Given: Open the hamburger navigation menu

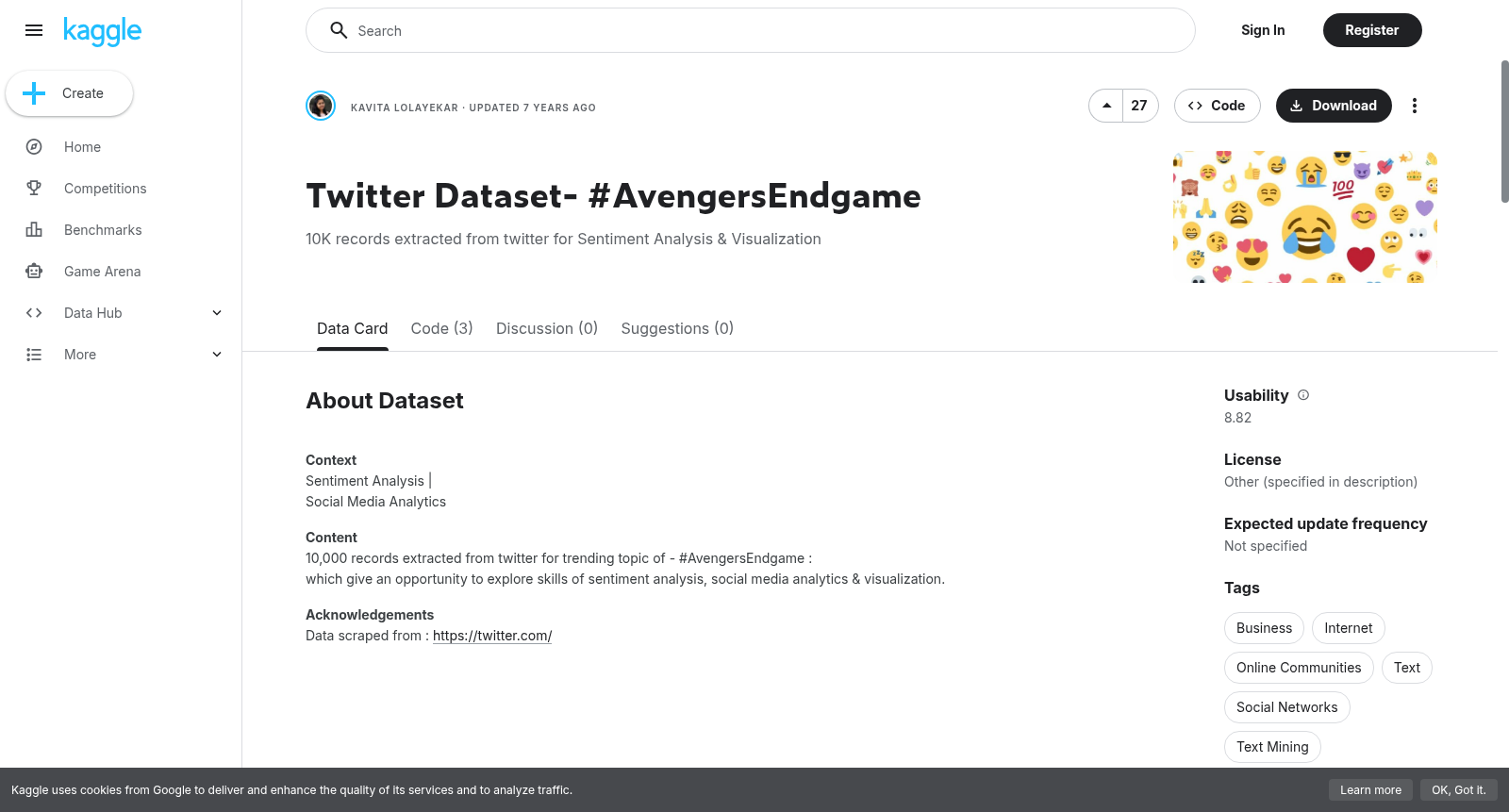Looking at the screenshot, I should pos(34,30).
